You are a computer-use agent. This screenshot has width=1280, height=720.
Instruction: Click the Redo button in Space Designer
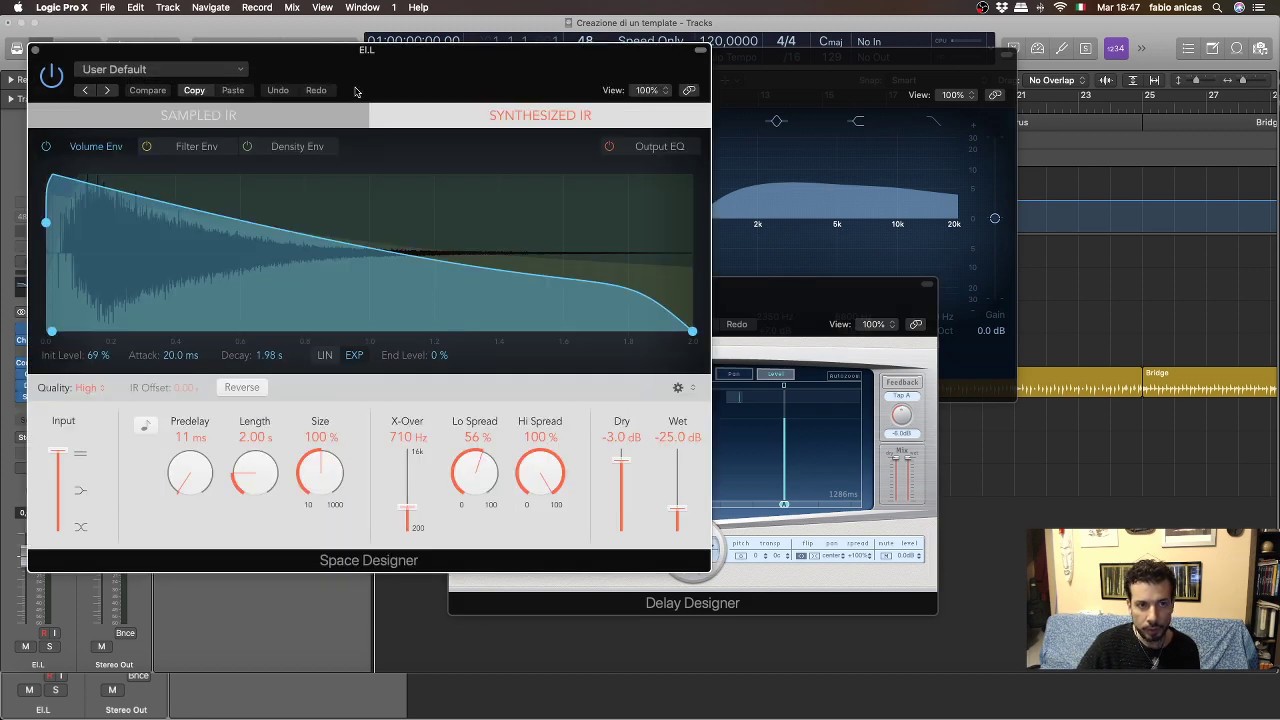[x=316, y=90]
